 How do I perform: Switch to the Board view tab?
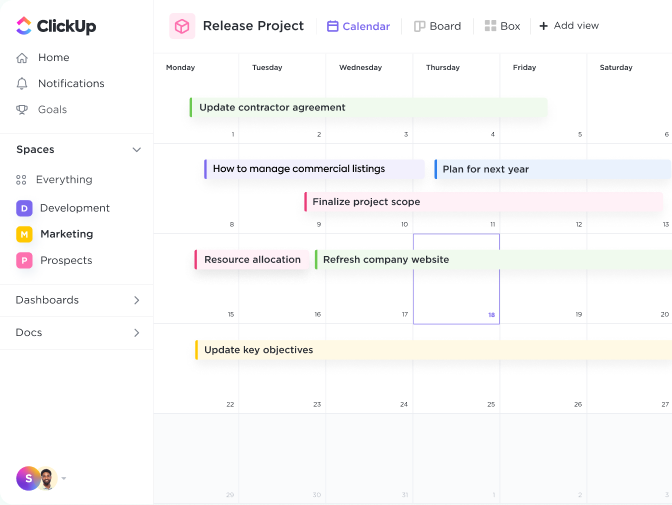click(437, 26)
